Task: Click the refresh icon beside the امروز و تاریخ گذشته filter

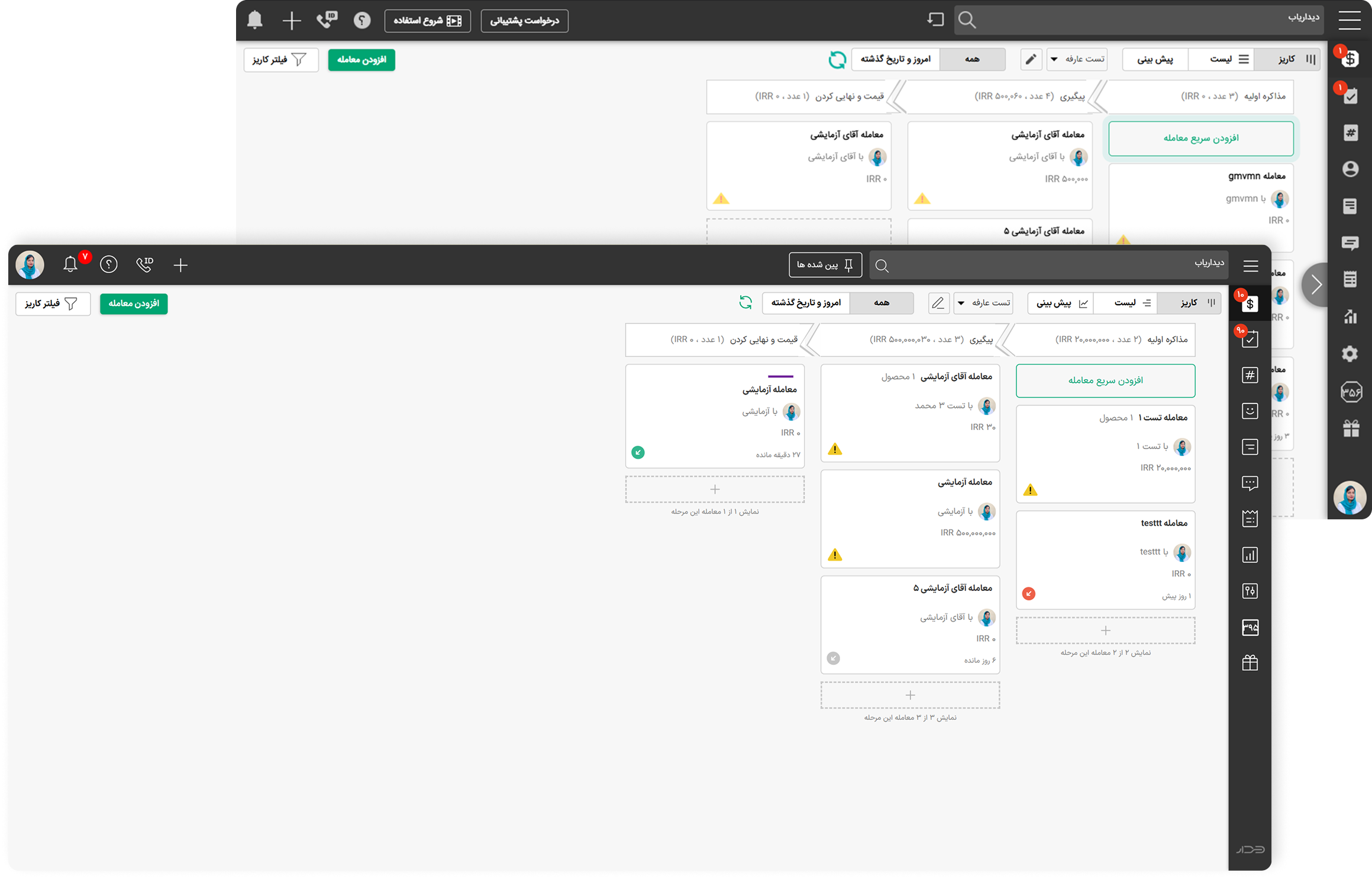Action: pyautogui.click(x=745, y=303)
